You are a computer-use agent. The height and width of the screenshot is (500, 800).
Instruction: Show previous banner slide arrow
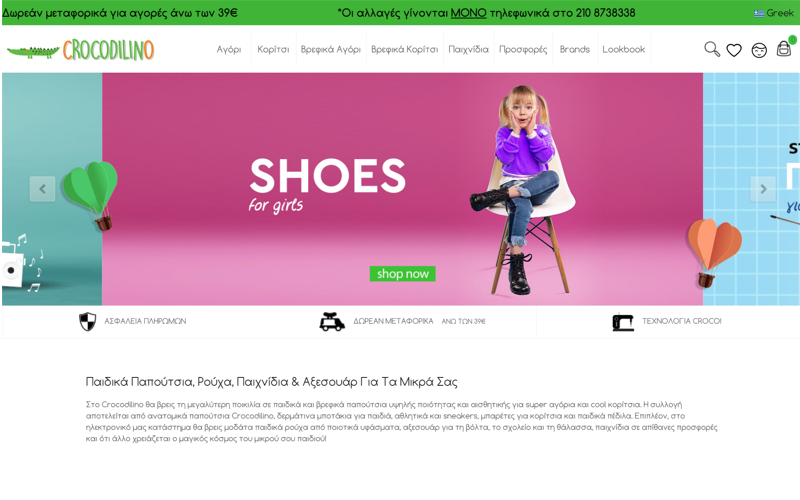click(42, 189)
